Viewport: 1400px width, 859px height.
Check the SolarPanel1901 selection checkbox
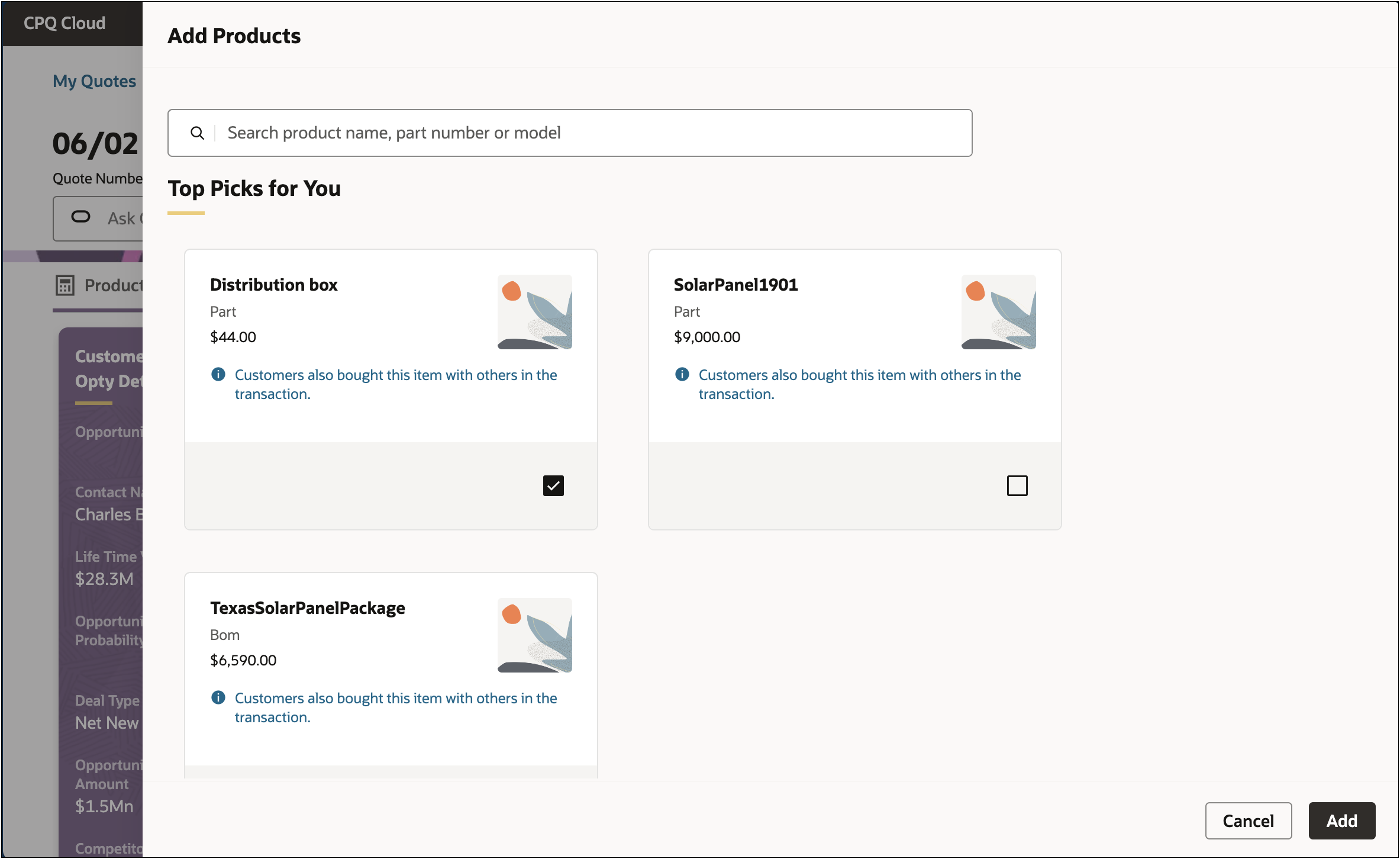1017,485
